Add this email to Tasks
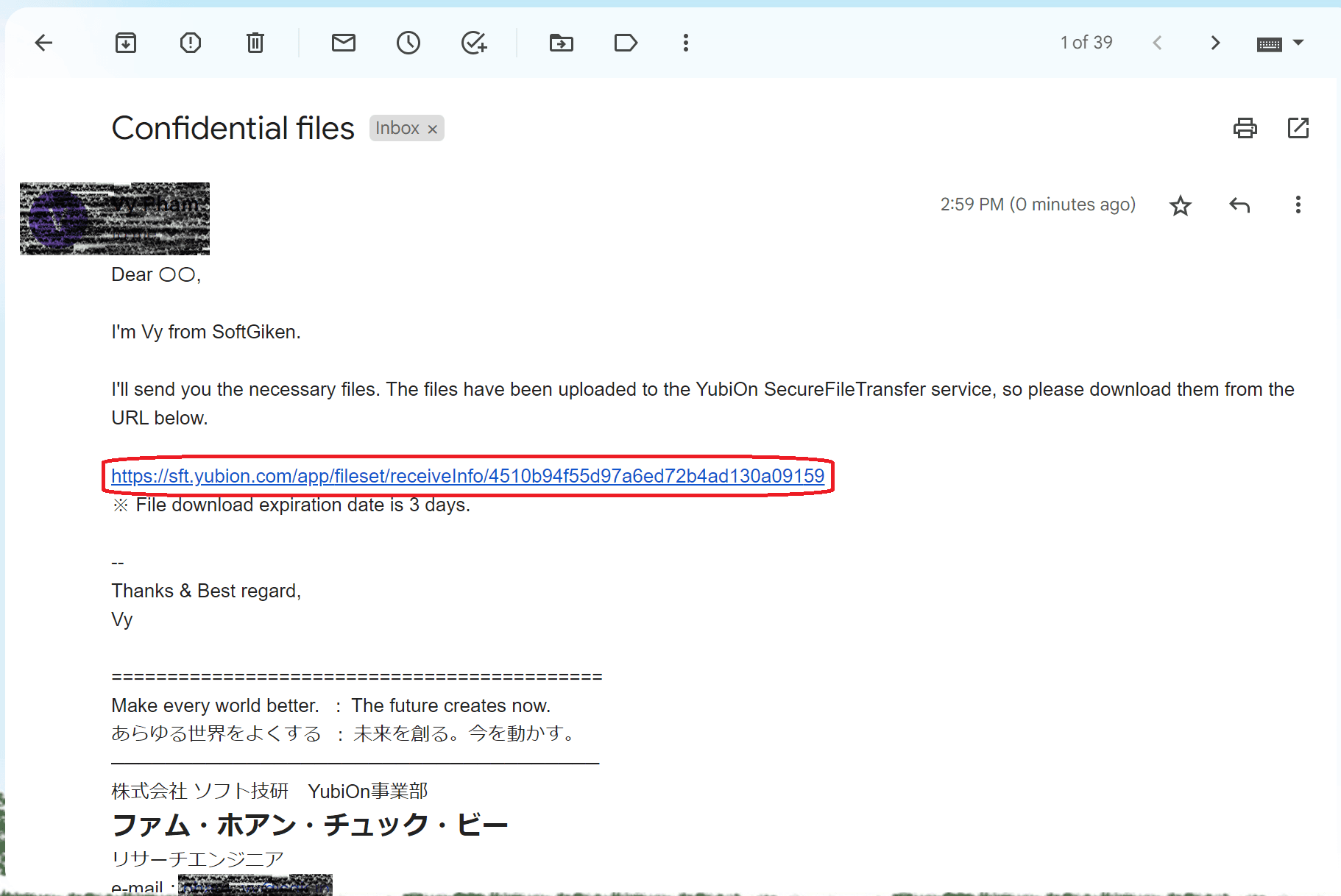The width and height of the screenshot is (1341, 896). [474, 43]
